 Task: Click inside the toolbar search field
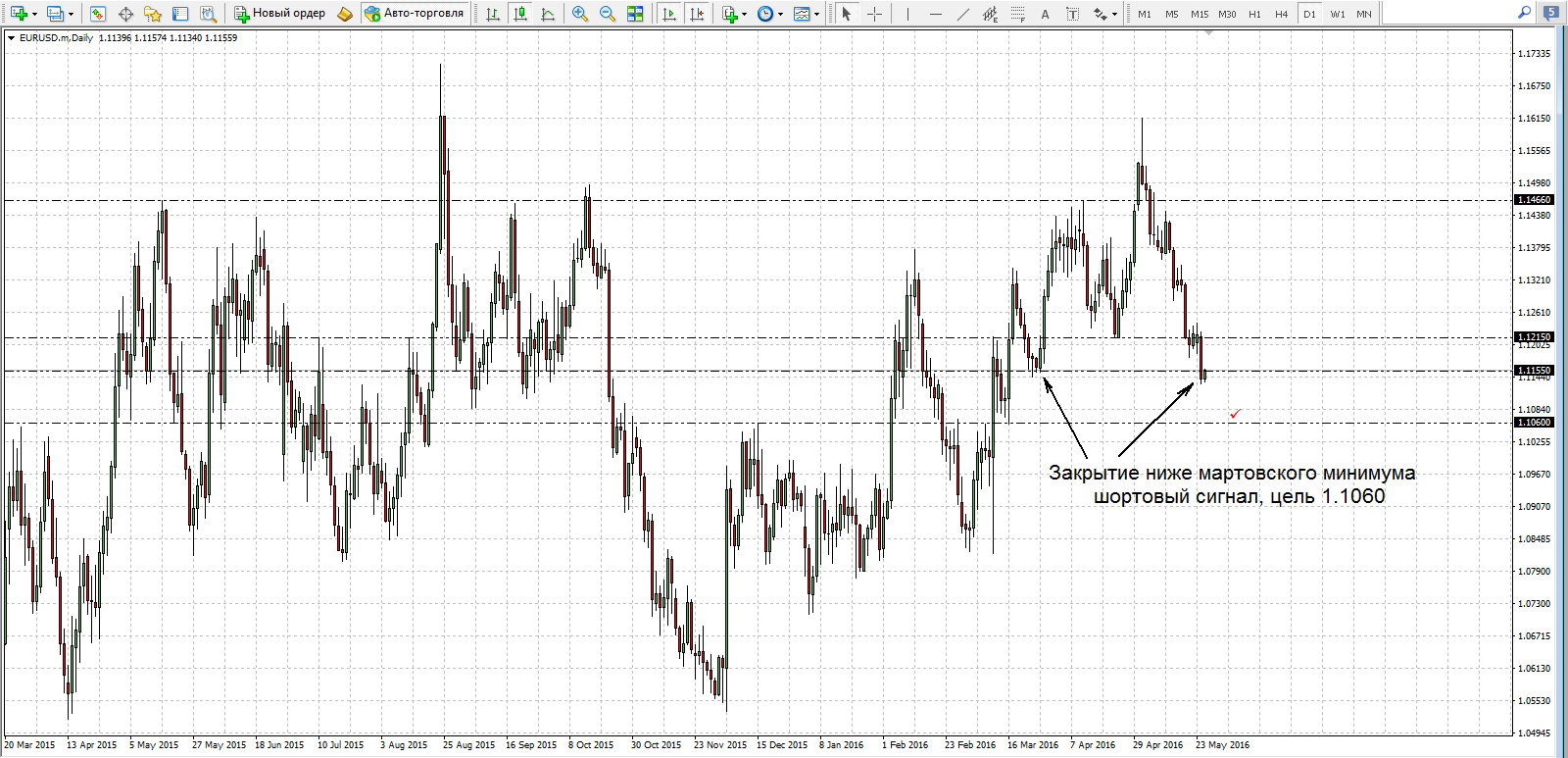coord(1450,13)
